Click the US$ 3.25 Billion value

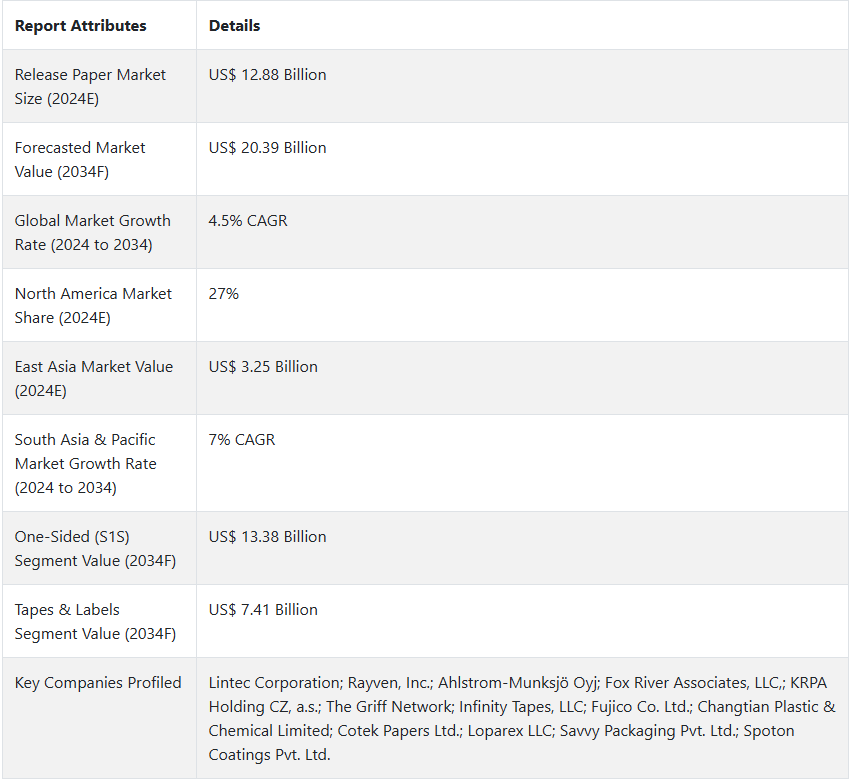pyautogui.click(x=263, y=367)
